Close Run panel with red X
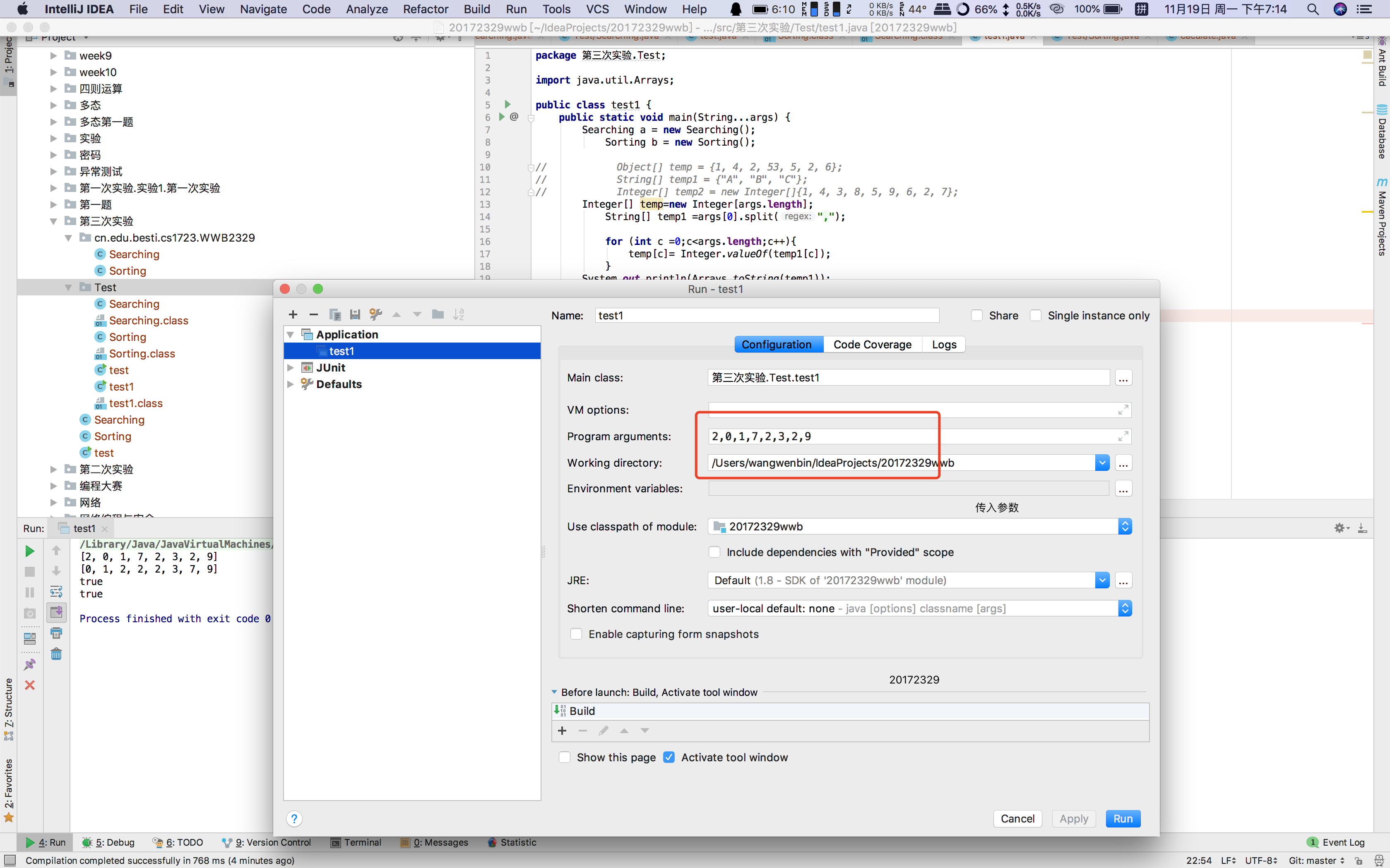This screenshot has width=1390, height=868. [30, 685]
